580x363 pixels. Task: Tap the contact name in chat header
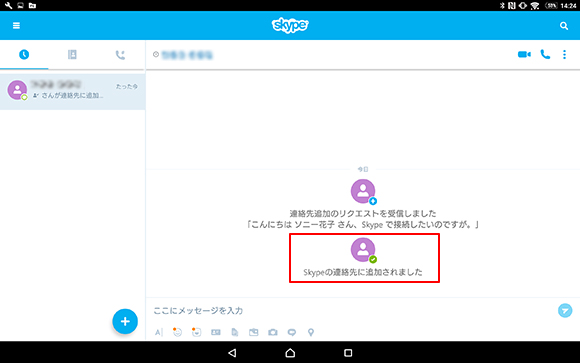(x=187, y=55)
